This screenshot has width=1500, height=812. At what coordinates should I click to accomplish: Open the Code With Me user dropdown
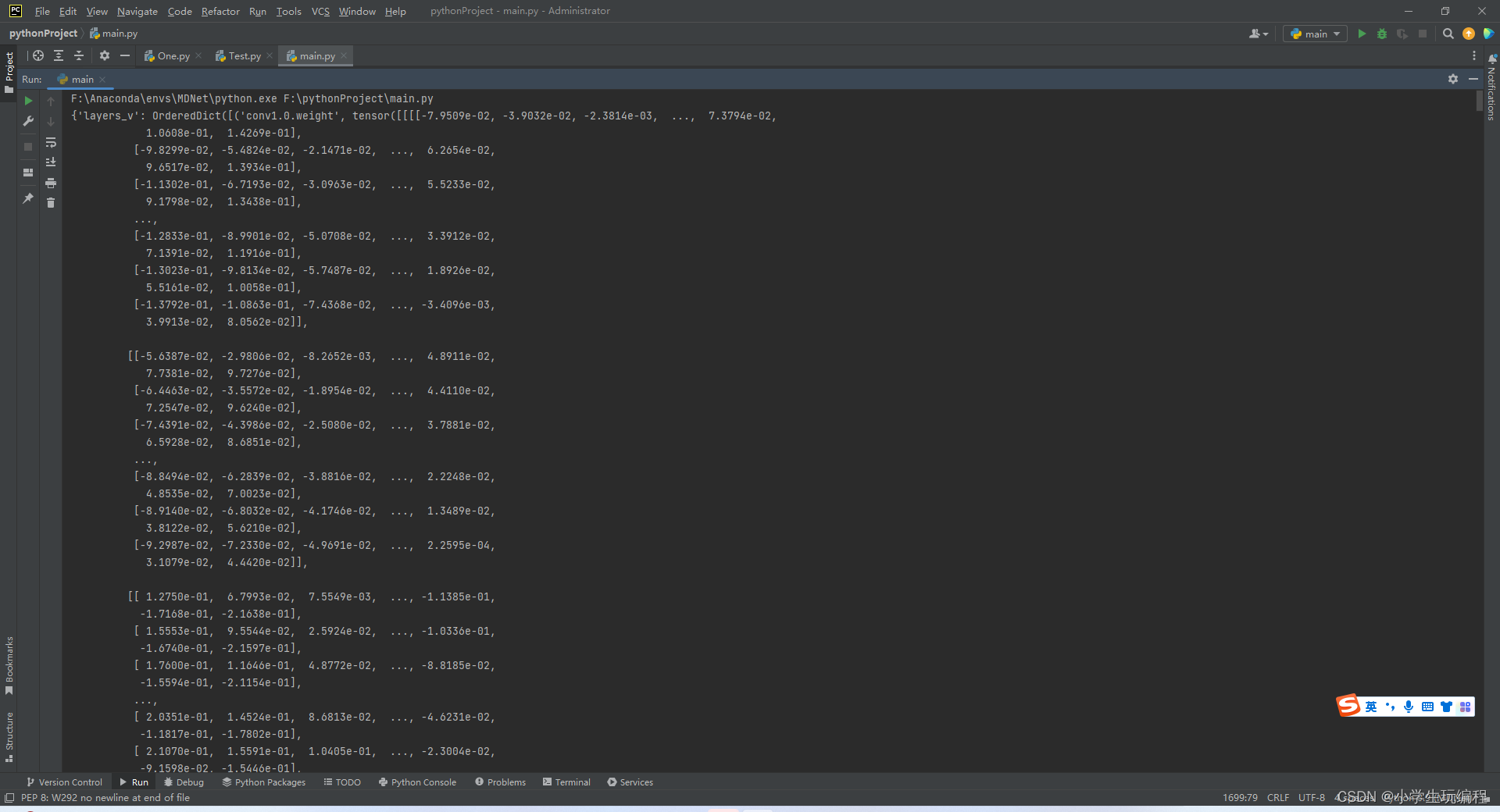[1258, 34]
